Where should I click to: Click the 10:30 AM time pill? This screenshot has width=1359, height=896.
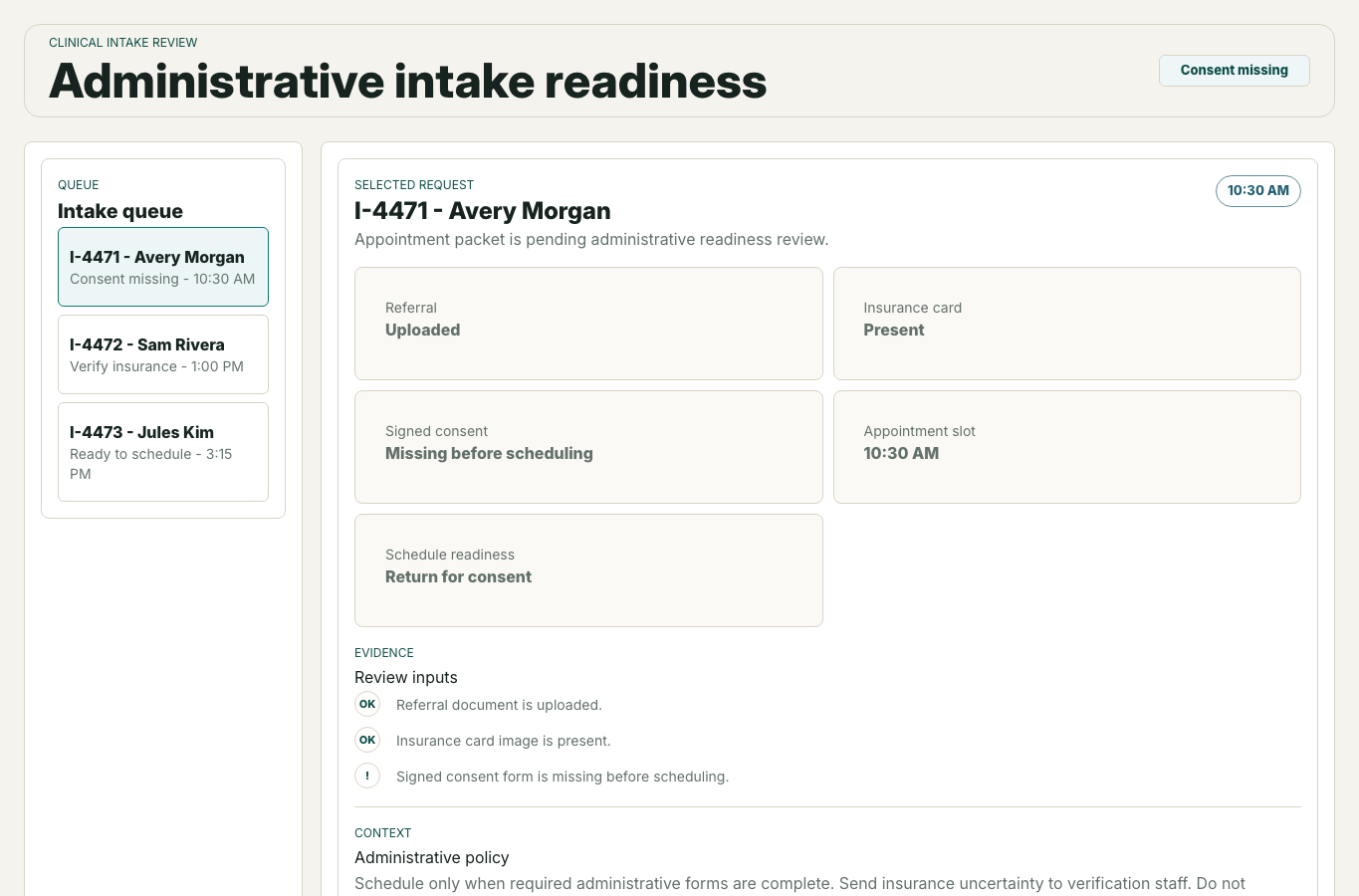(x=1258, y=191)
